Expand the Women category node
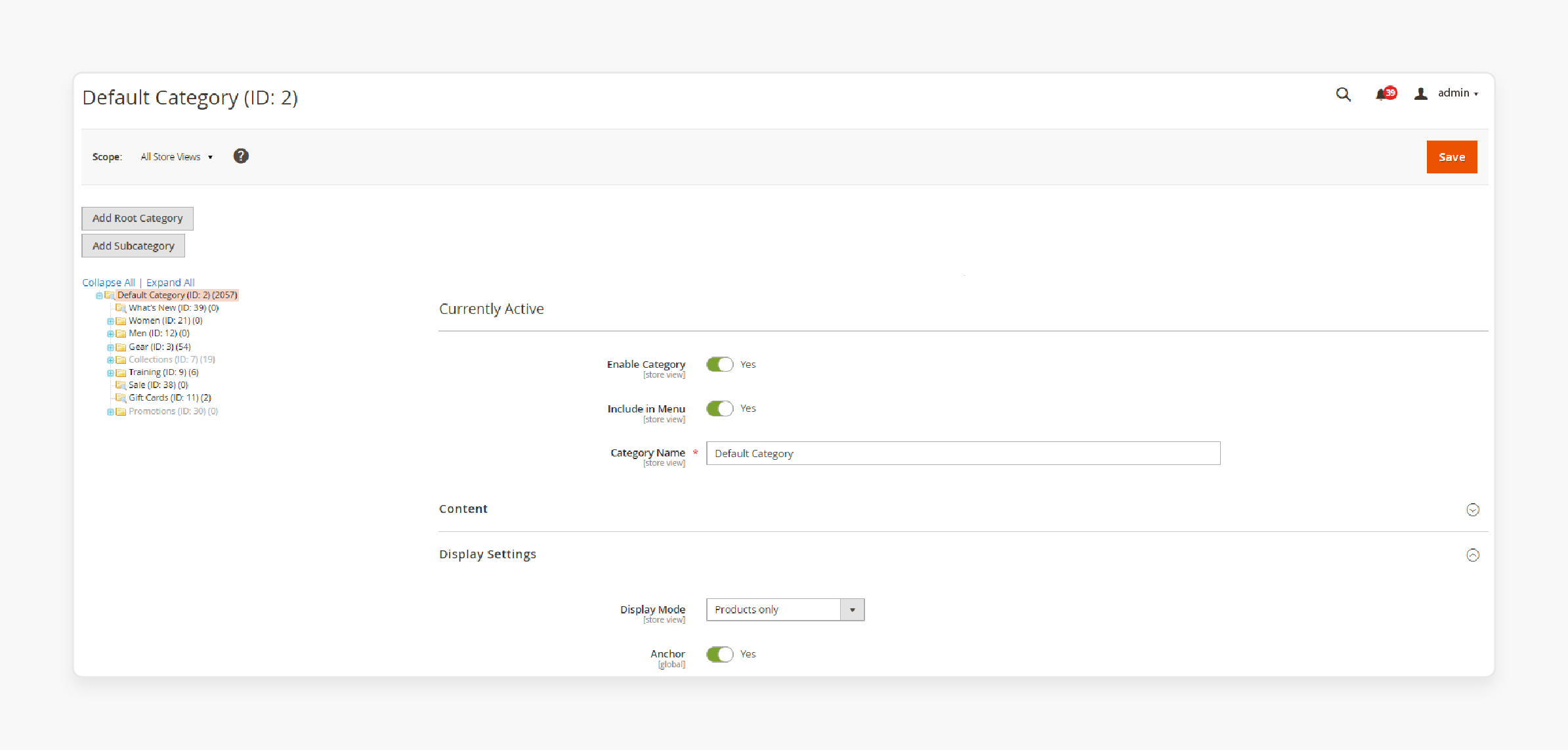This screenshot has height=752, width=1568. (x=110, y=321)
